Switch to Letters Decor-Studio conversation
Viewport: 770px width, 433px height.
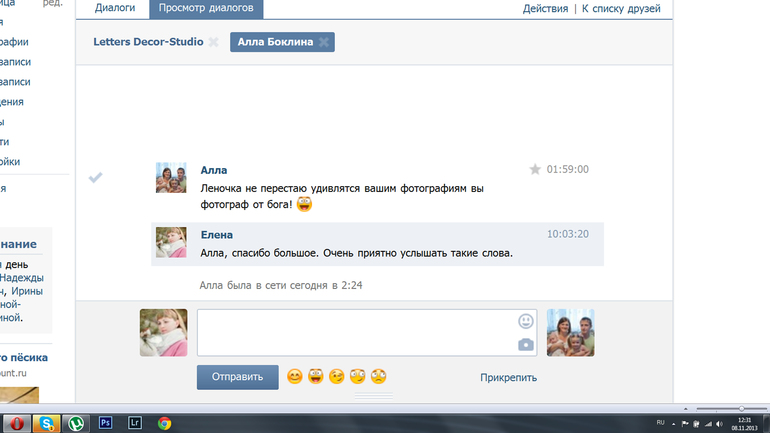148,42
